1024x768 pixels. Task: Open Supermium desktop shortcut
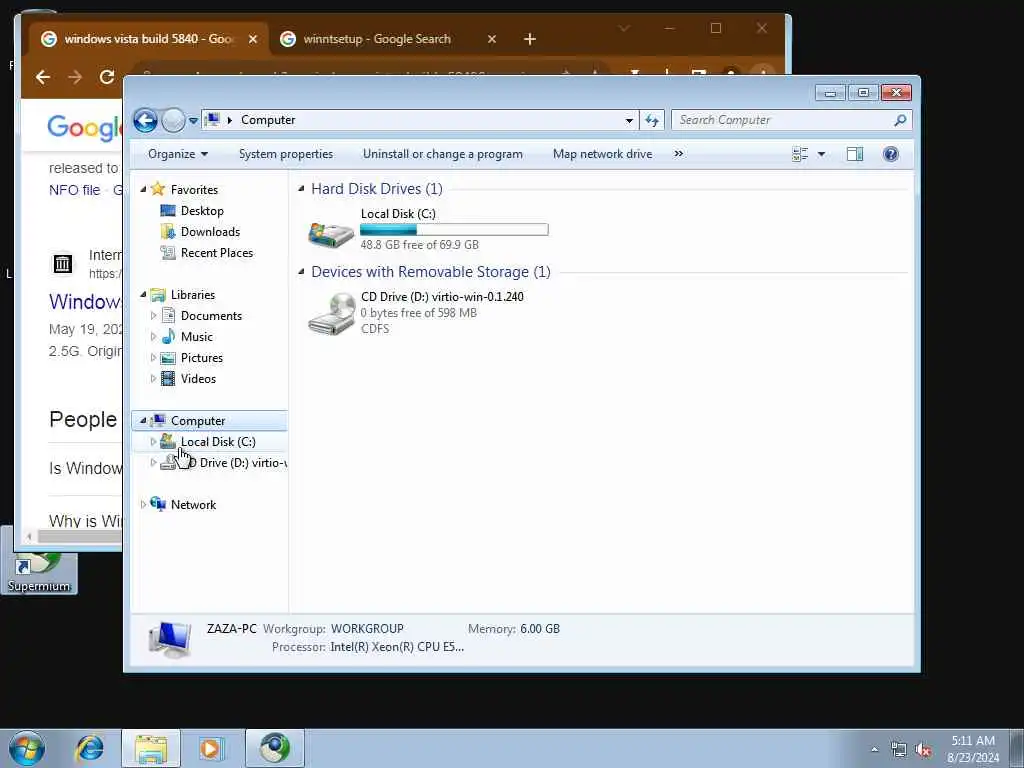click(39, 573)
